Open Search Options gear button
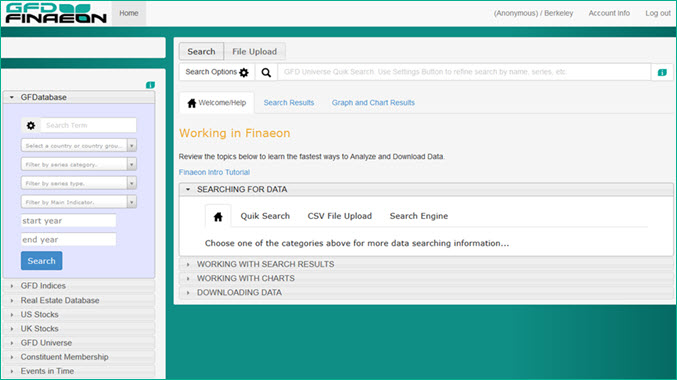 [217, 72]
